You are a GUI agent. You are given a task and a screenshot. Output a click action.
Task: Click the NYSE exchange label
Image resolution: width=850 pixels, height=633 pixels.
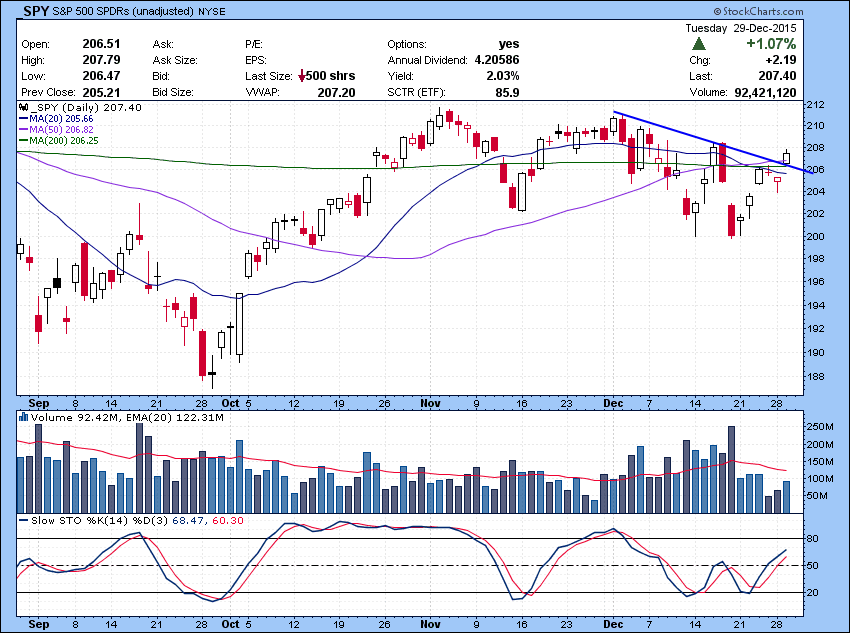[x=212, y=11]
